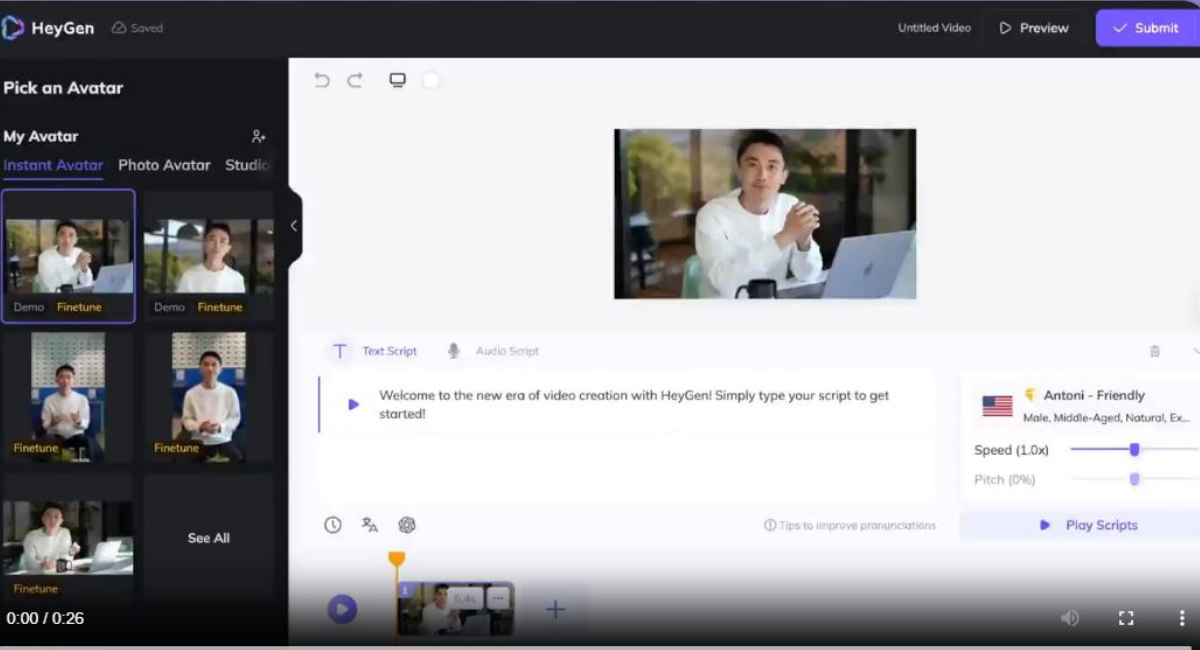Open See All avatars

click(x=208, y=538)
